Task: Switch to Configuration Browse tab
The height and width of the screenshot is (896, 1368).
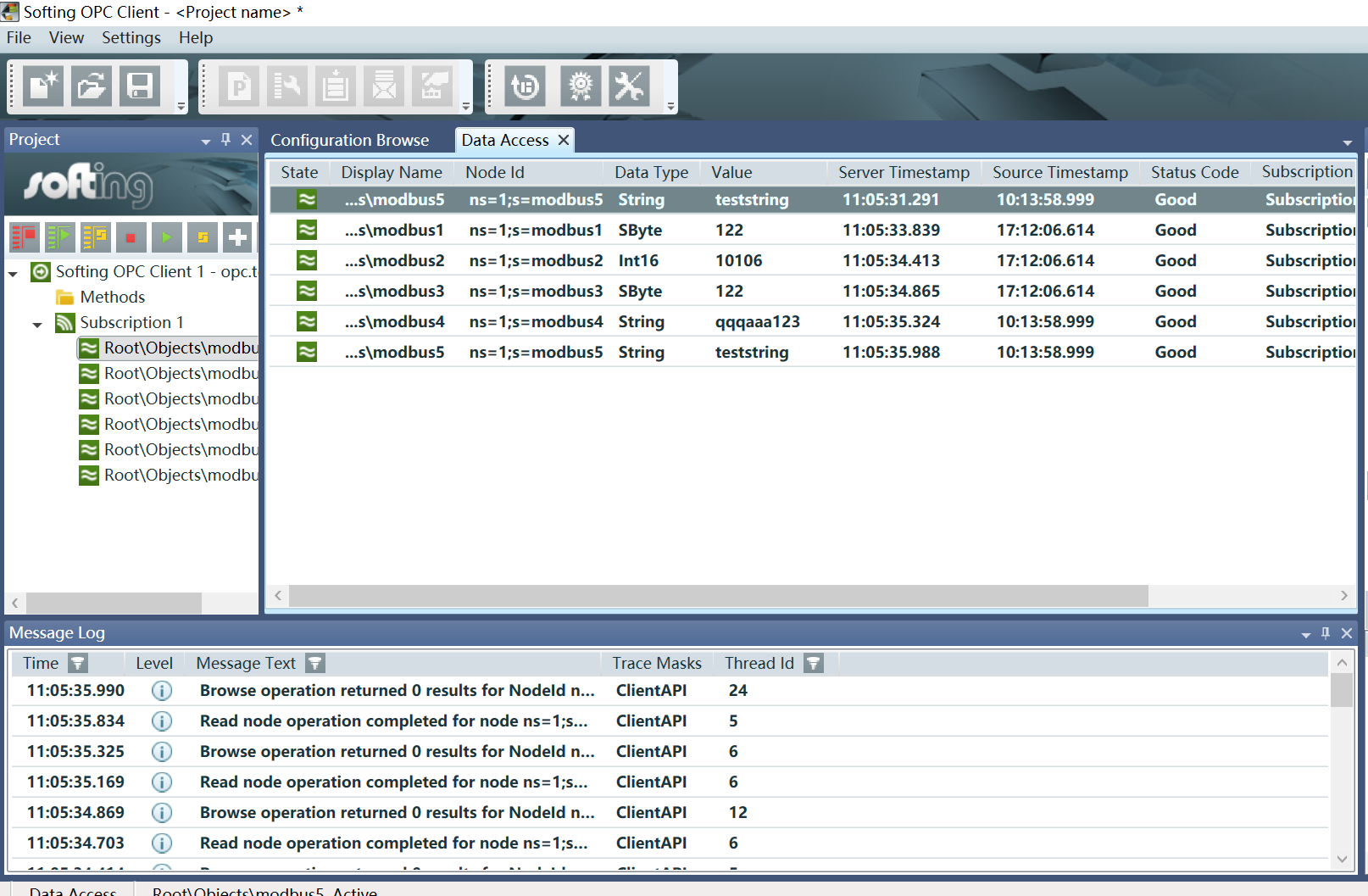Action: click(x=350, y=140)
